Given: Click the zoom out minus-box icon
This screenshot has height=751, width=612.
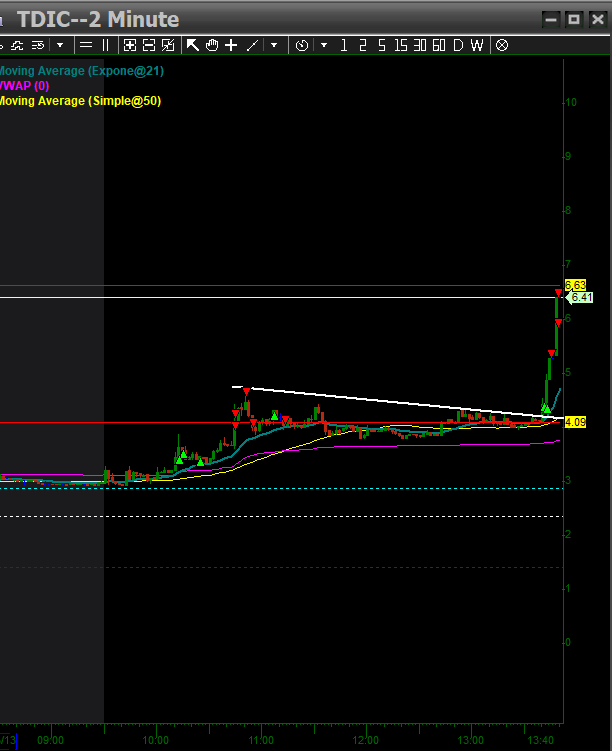Looking at the screenshot, I should [149, 46].
